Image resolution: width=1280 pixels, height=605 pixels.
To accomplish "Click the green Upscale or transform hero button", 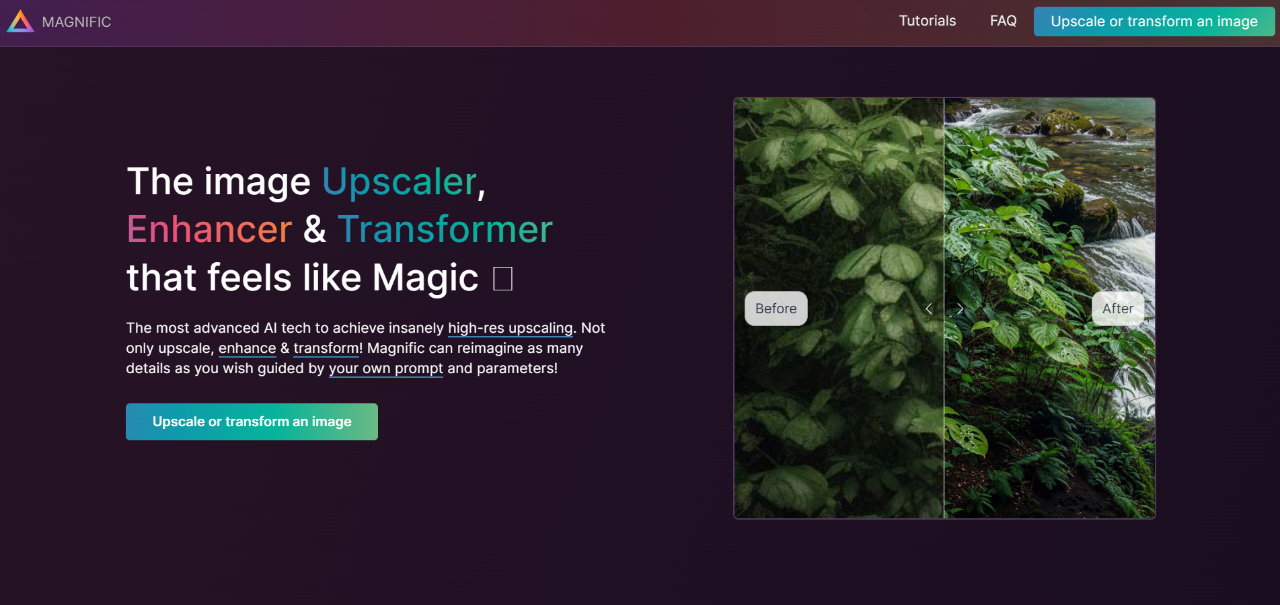I will (251, 421).
